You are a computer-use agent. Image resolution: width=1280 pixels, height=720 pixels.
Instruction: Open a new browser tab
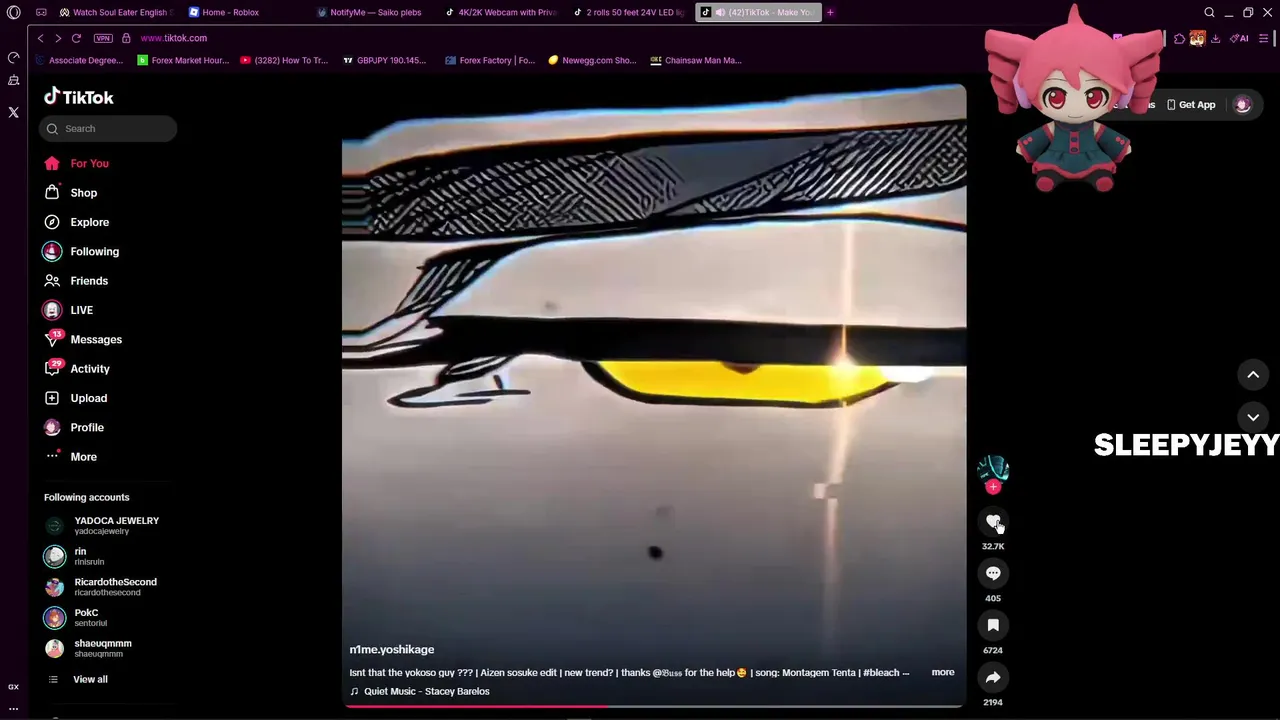[830, 12]
